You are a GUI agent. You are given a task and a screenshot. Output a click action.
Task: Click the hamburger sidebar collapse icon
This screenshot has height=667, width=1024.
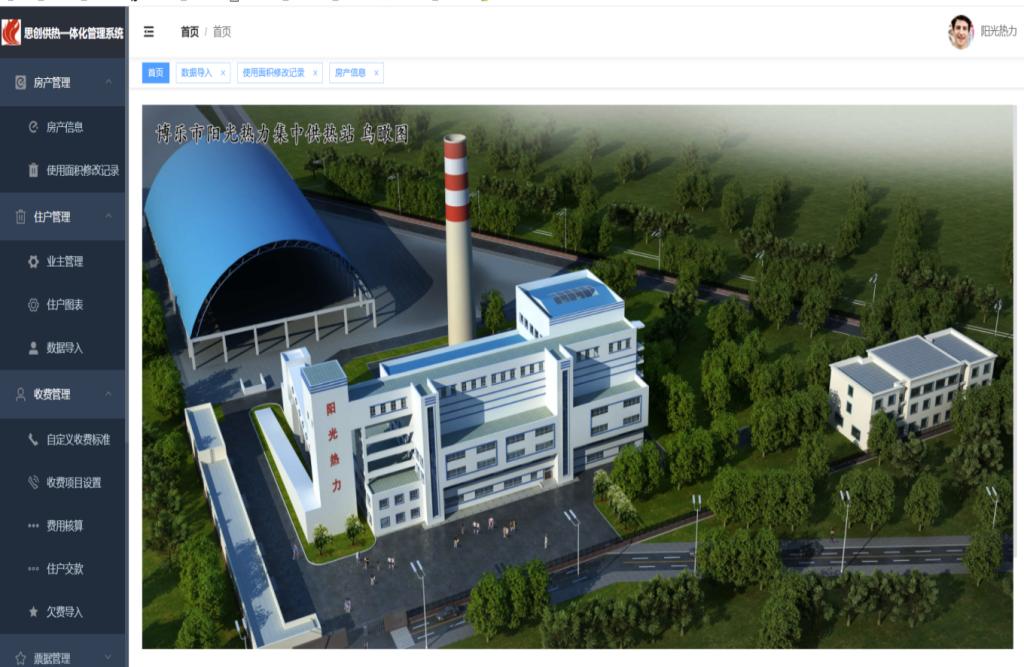(x=149, y=32)
